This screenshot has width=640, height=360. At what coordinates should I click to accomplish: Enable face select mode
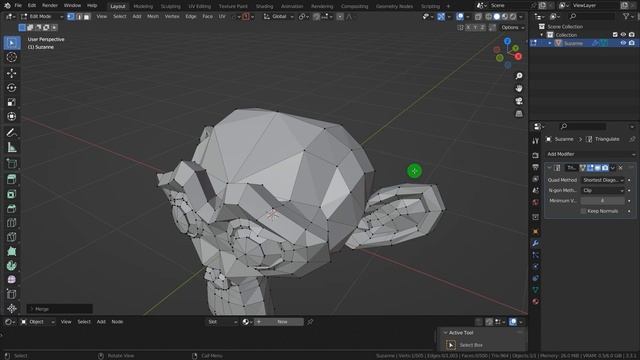click(87, 17)
